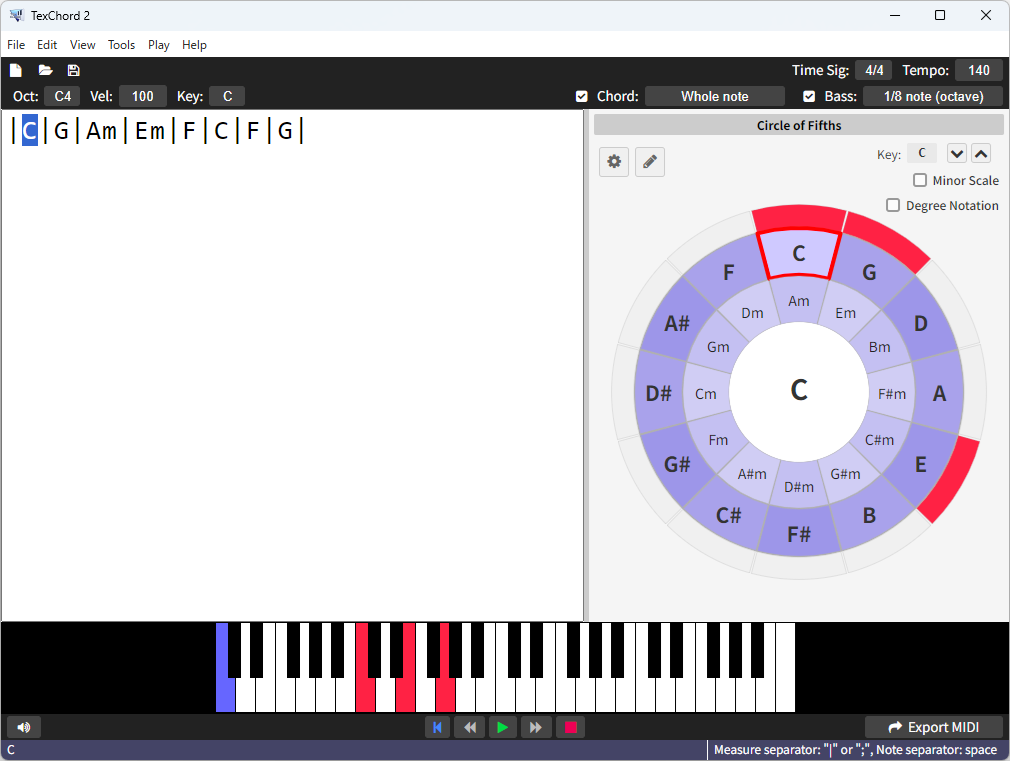The image size is (1010, 761).
Task: Click the Circle of Fifths panel header
Action: (x=799, y=125)
